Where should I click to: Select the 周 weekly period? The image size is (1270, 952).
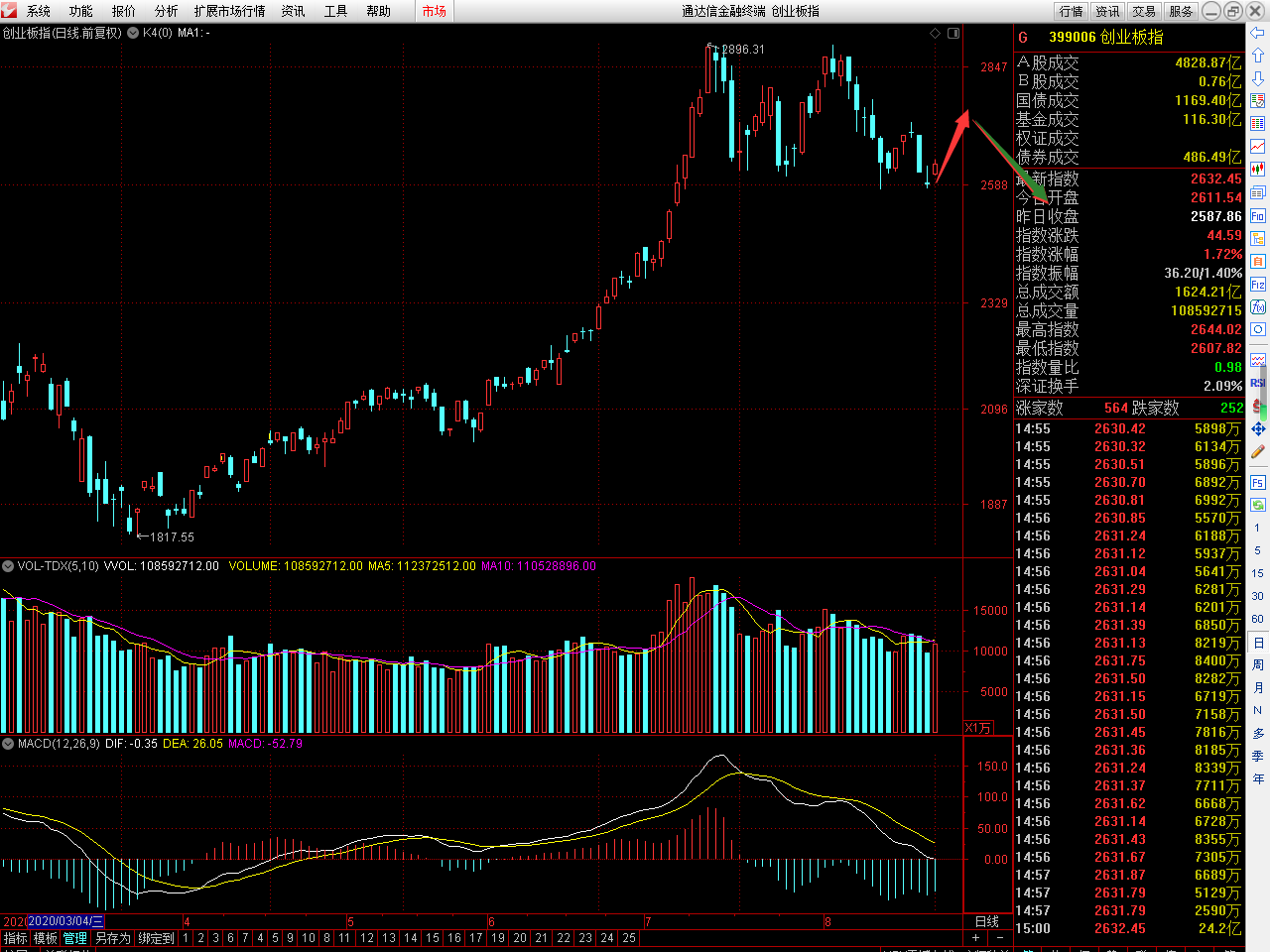[x=1258, y=665]
